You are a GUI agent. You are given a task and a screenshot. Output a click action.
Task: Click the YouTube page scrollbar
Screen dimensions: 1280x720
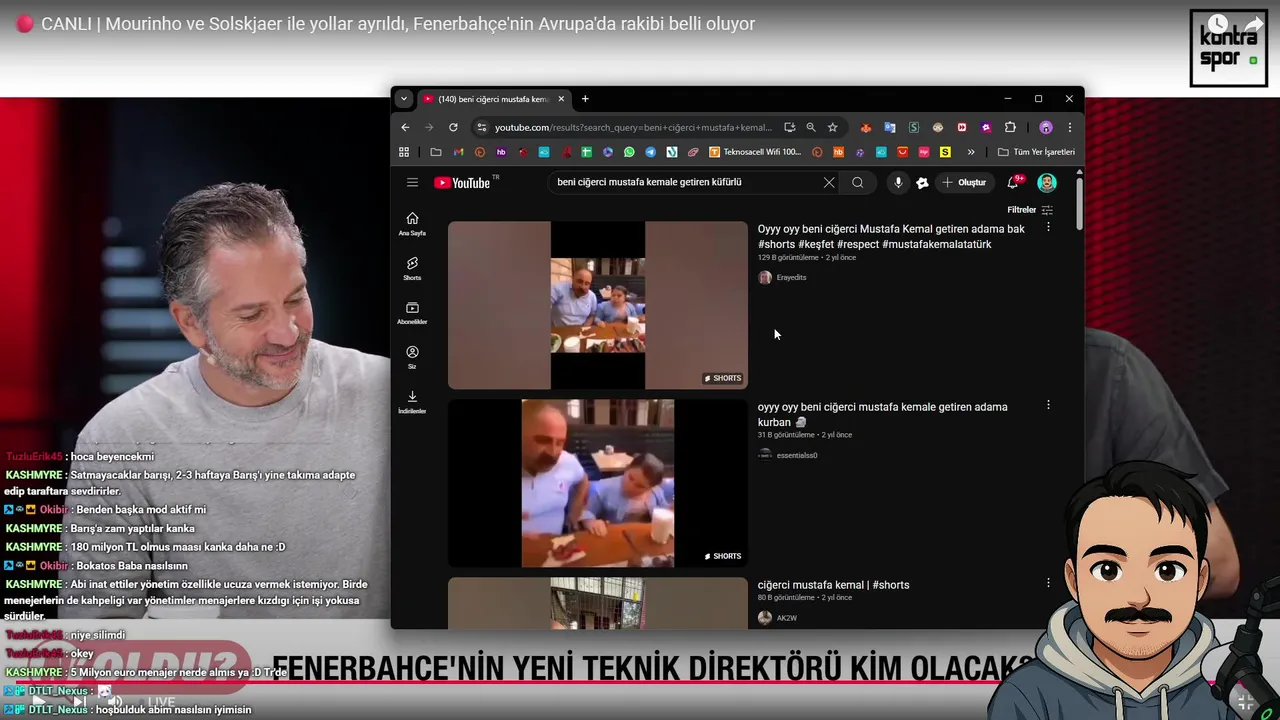1079,205
